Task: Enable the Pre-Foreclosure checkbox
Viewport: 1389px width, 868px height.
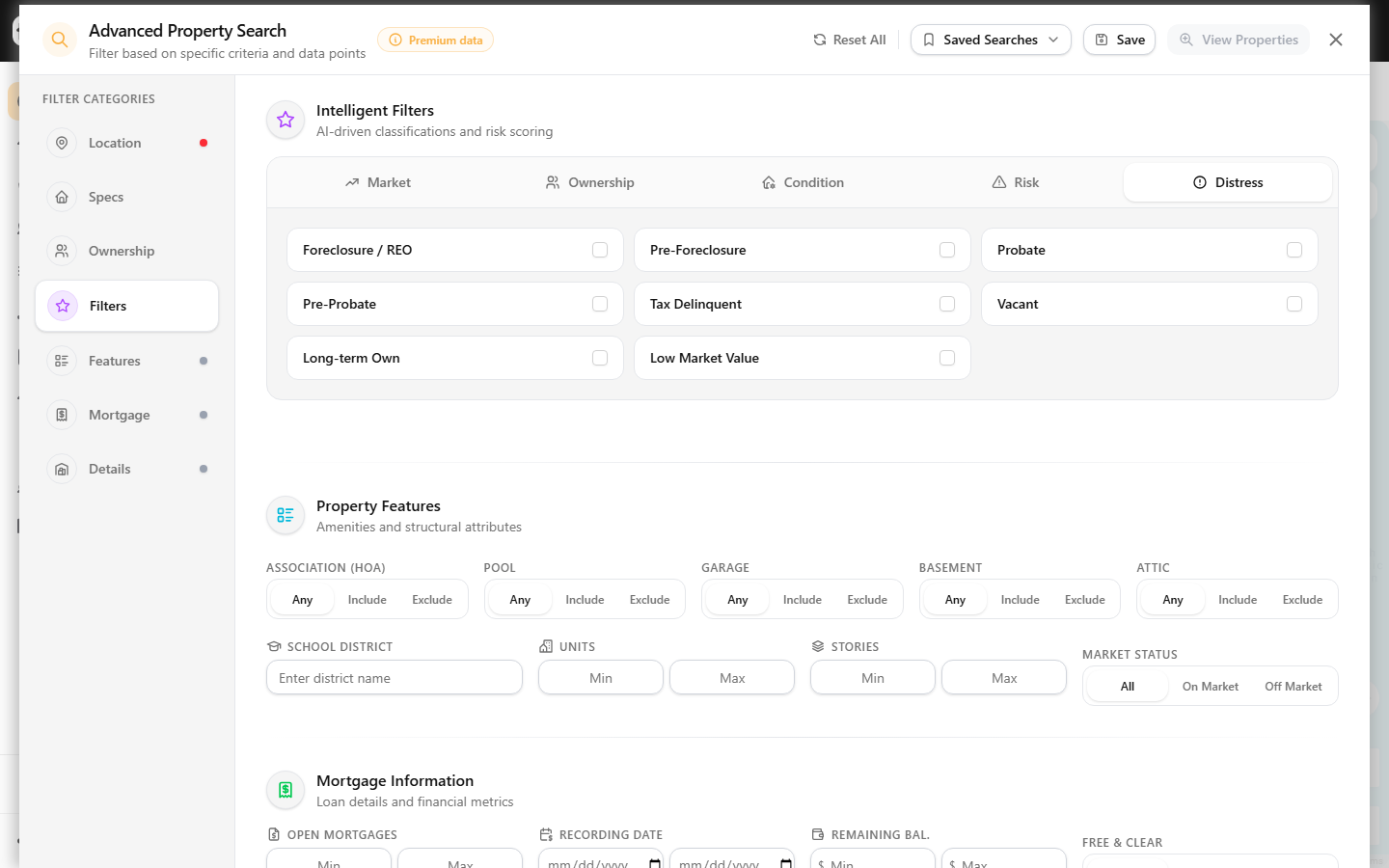Action: tap(947, 250)
